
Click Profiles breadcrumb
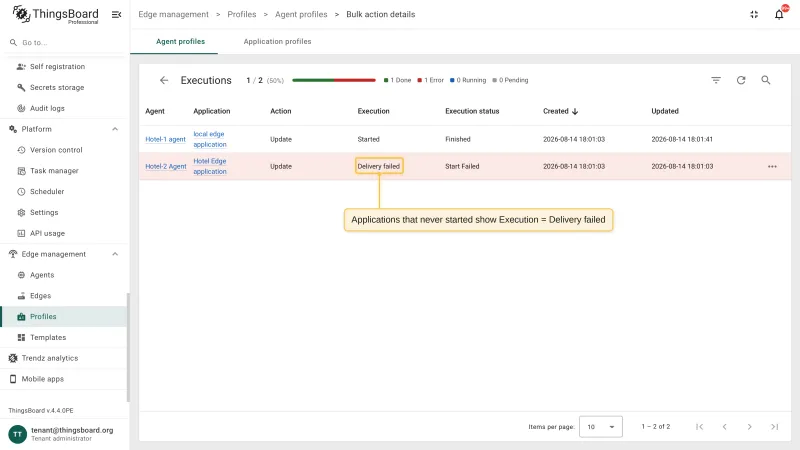(x=242, y=14)
